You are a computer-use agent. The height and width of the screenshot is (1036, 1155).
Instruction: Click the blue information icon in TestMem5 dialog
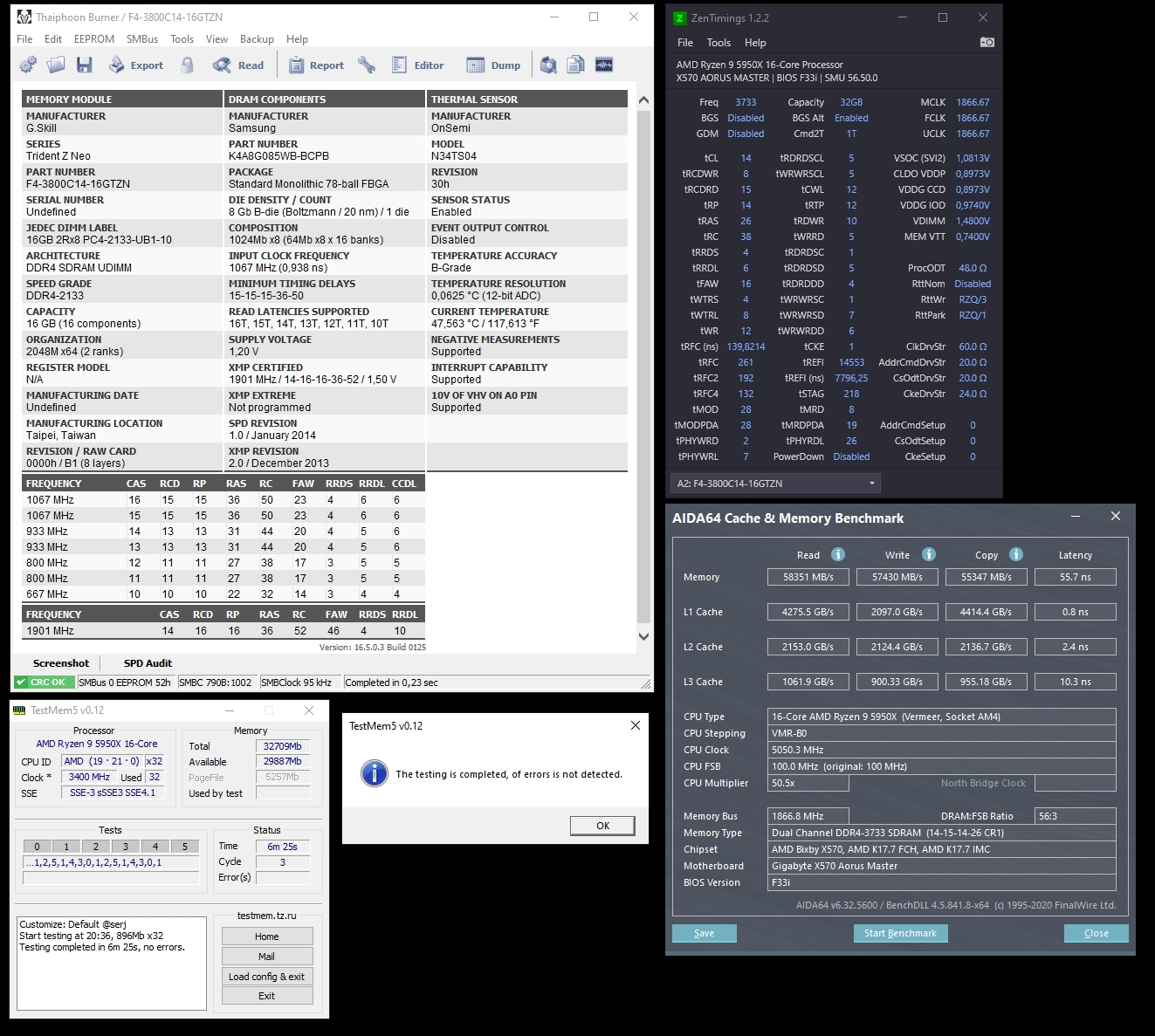pos(375,773)
